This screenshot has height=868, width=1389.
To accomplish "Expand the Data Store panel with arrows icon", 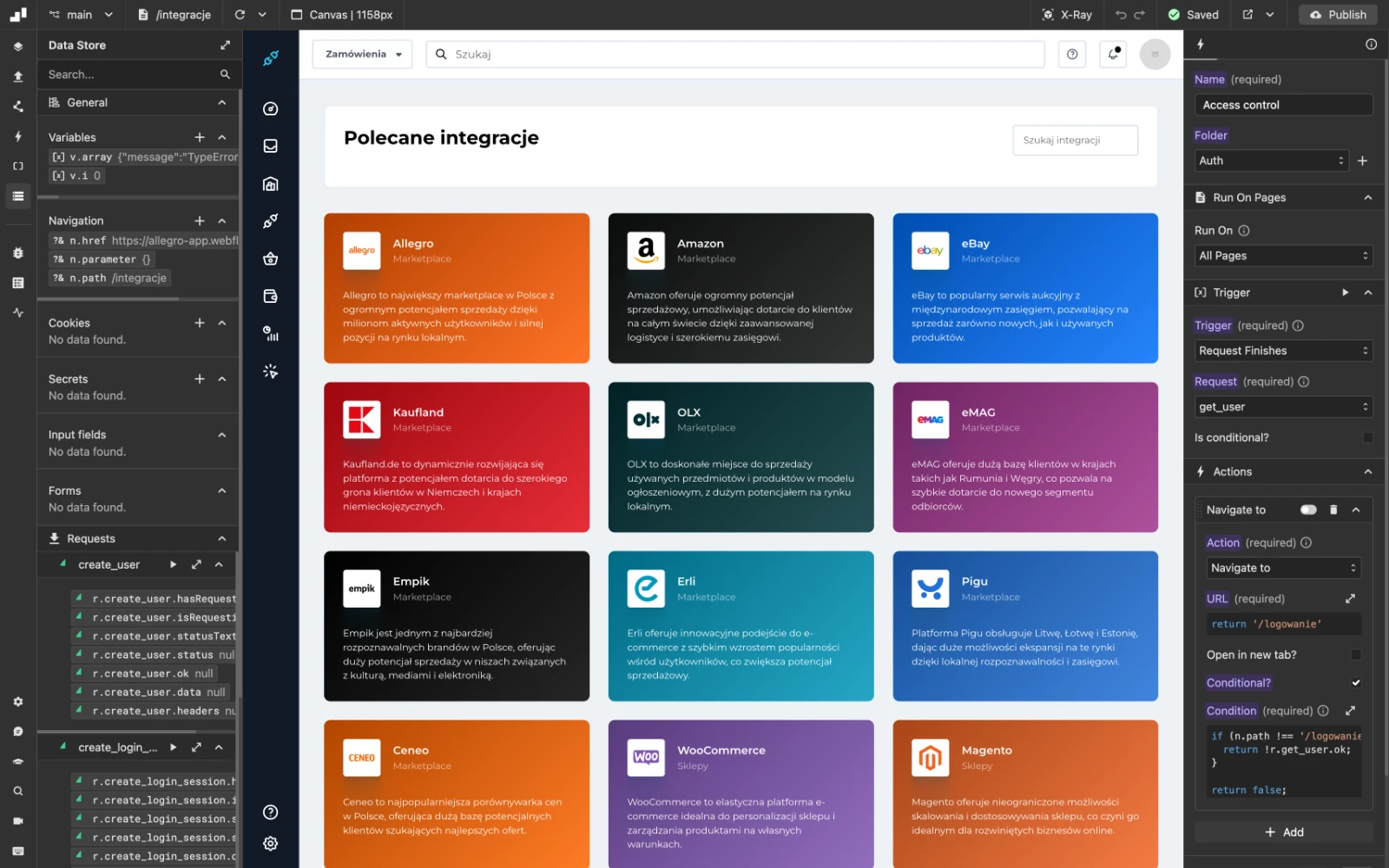I will (x=225, y=45).
